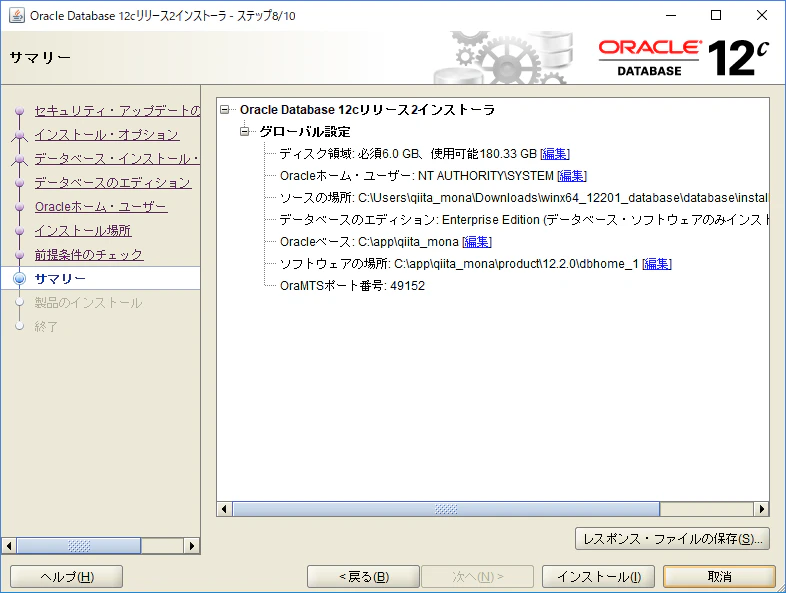Click 編集 link beside ディスク領域
786x593 pixels.
point(555,154)
